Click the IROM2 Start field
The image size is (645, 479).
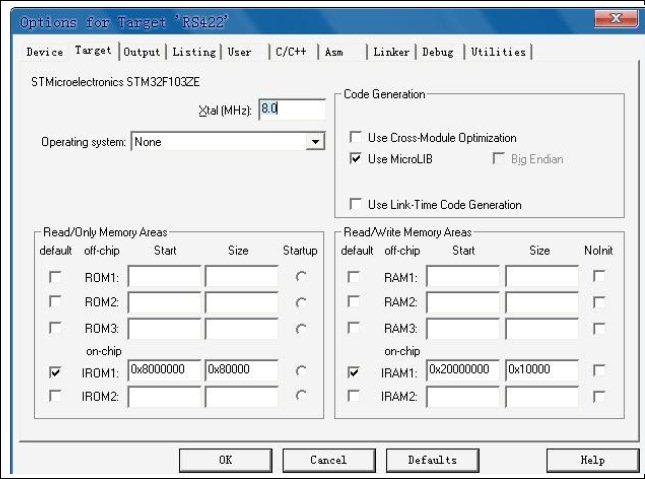[164, 396]
